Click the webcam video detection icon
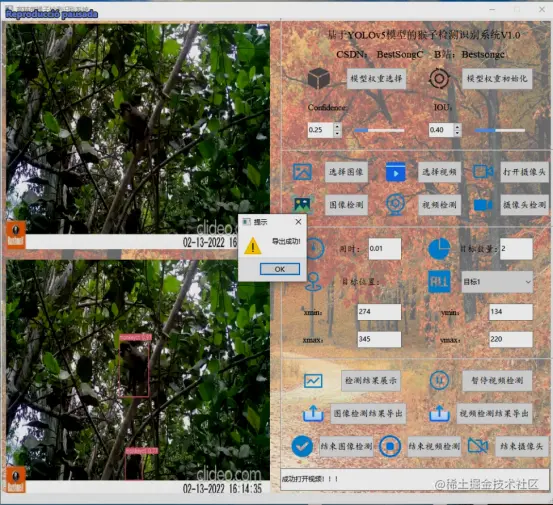 (395, 204)
